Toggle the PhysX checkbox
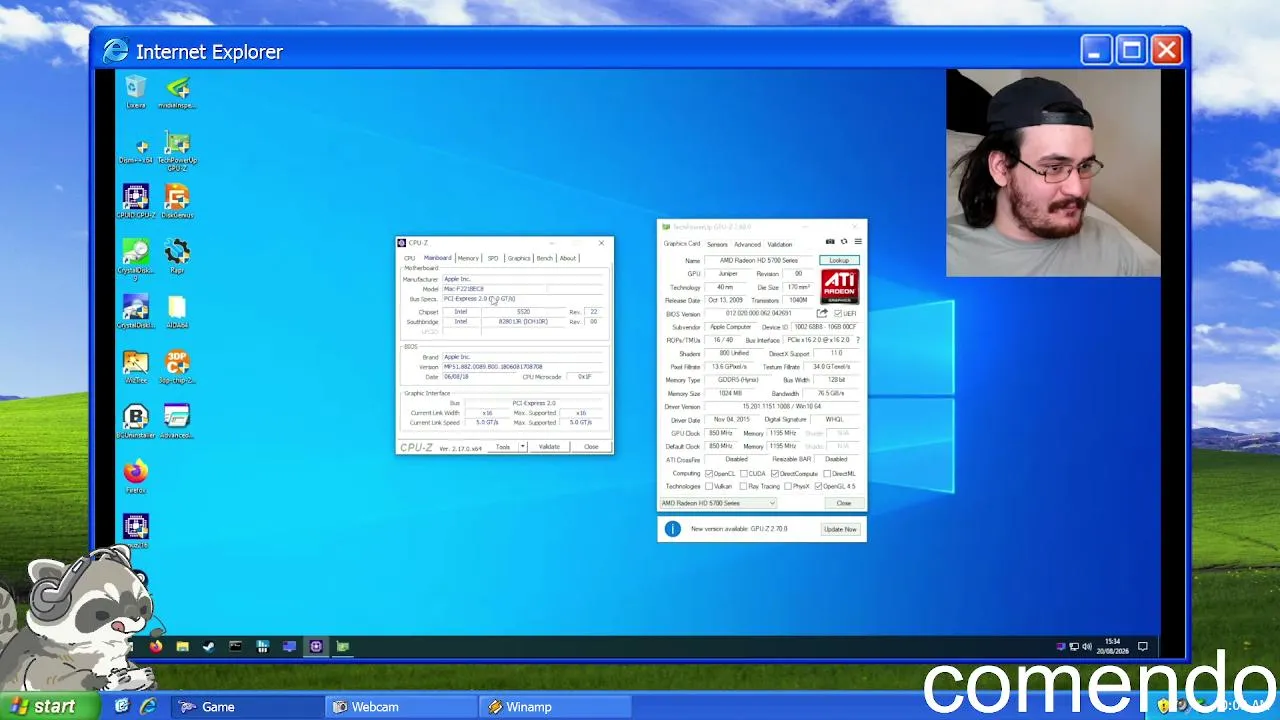This screenshot has width=1280, height=720. click(x=788, y=486)
